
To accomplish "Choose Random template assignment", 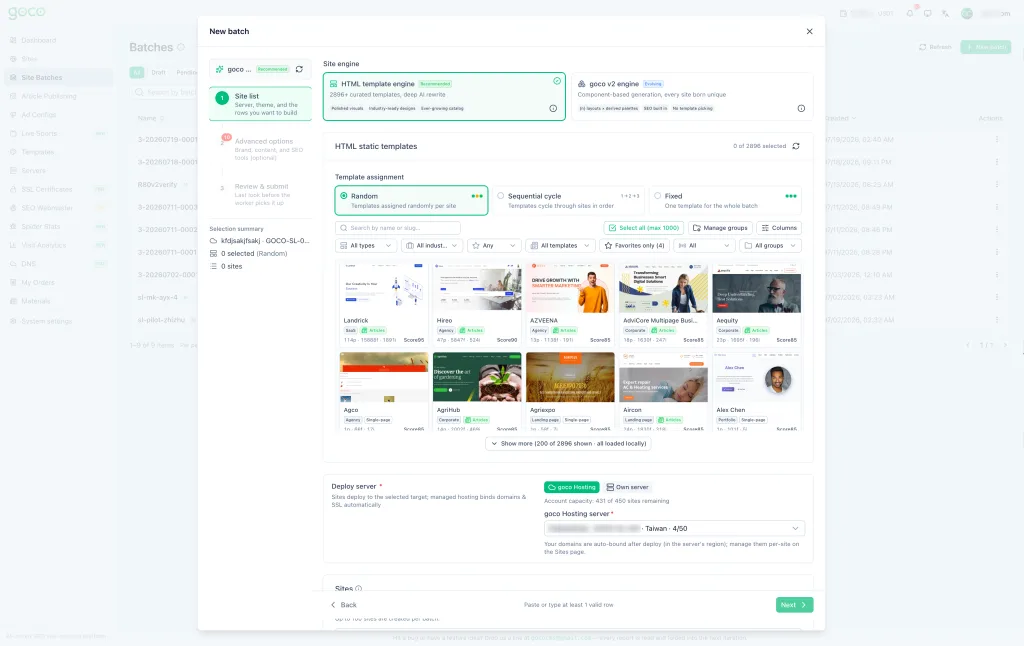I will (x=411, y=201).
